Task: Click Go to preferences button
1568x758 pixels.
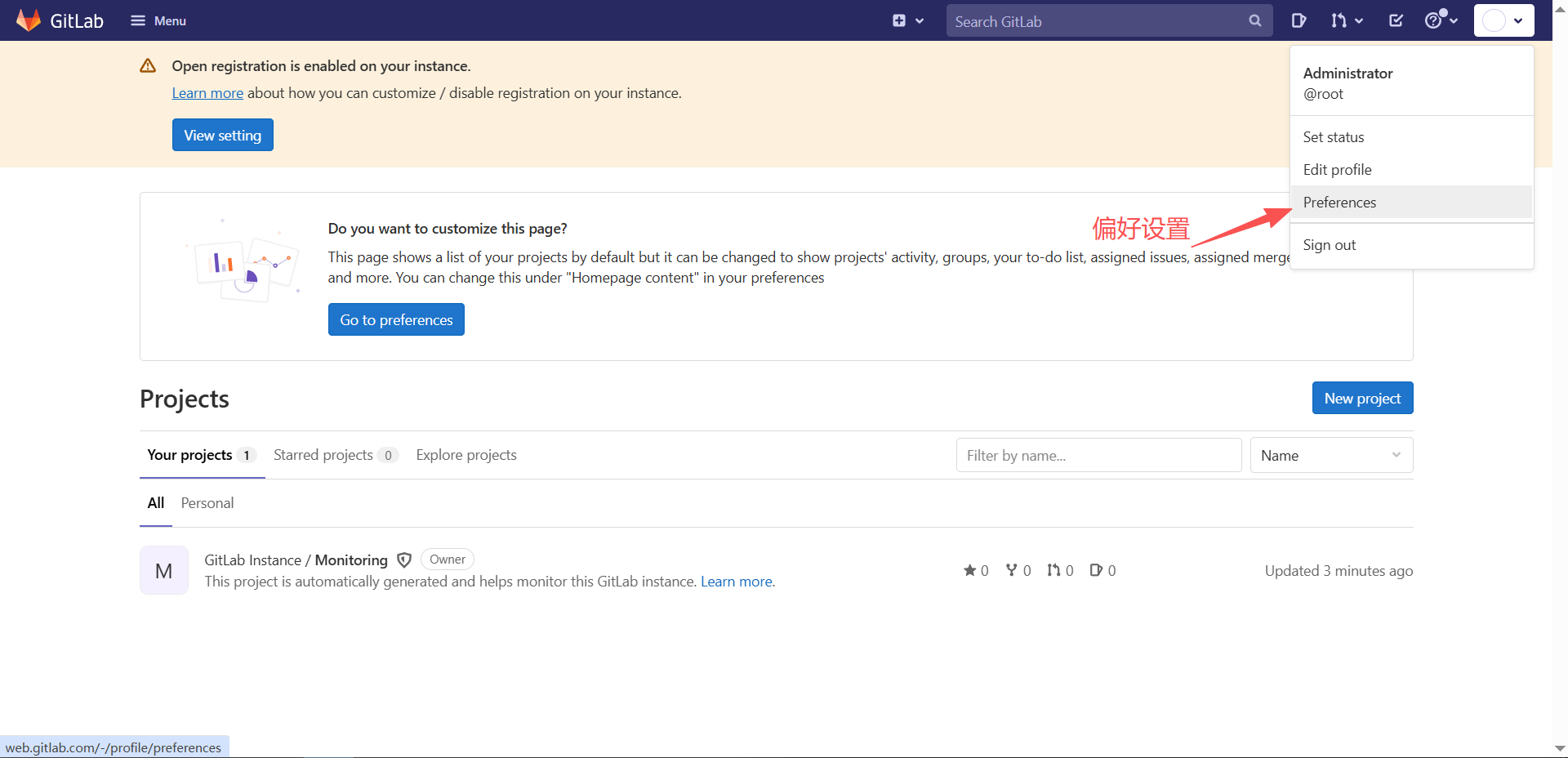Action: 396,319
